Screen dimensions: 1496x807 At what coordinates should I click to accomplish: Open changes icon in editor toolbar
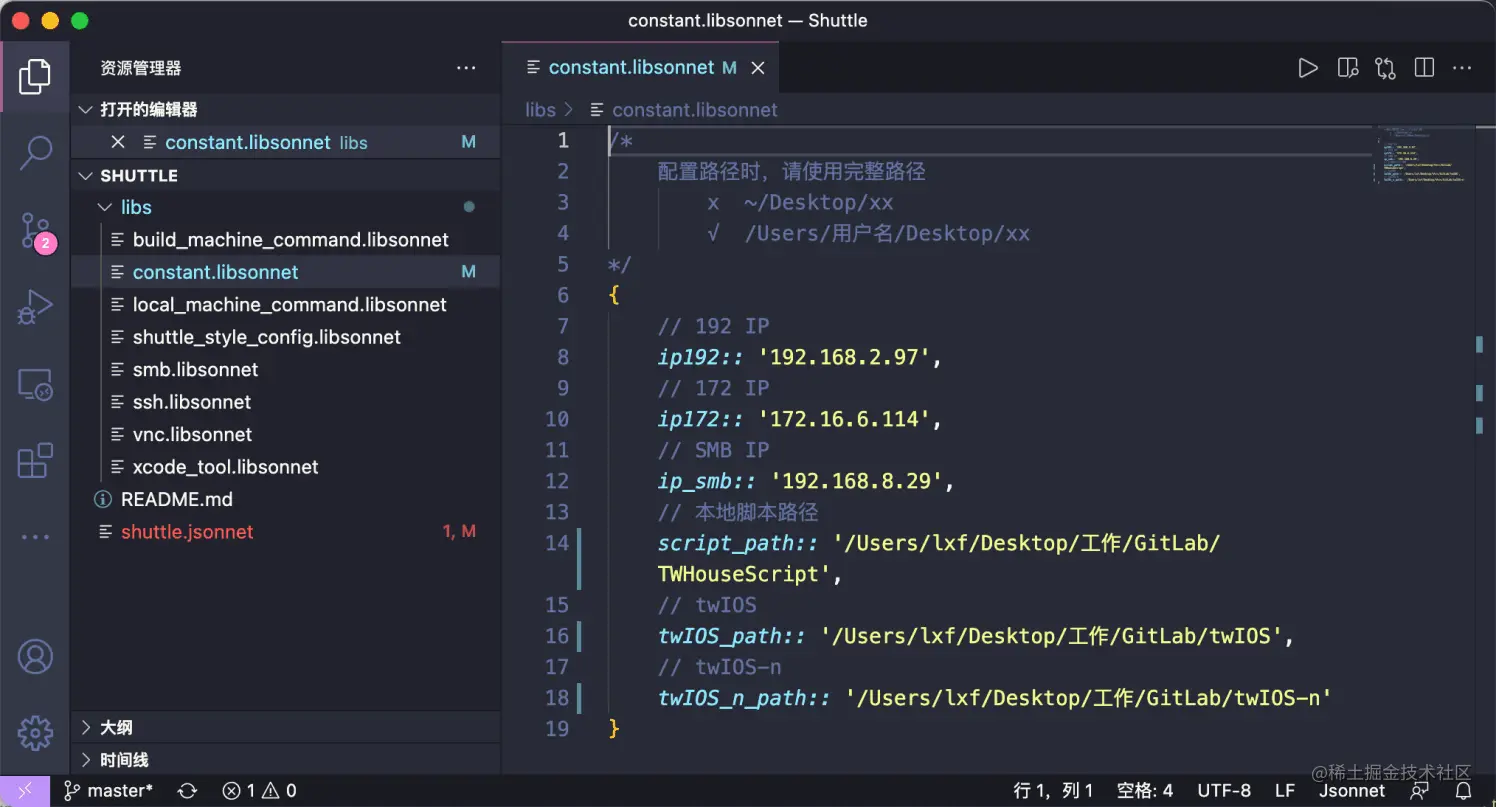1347,68
